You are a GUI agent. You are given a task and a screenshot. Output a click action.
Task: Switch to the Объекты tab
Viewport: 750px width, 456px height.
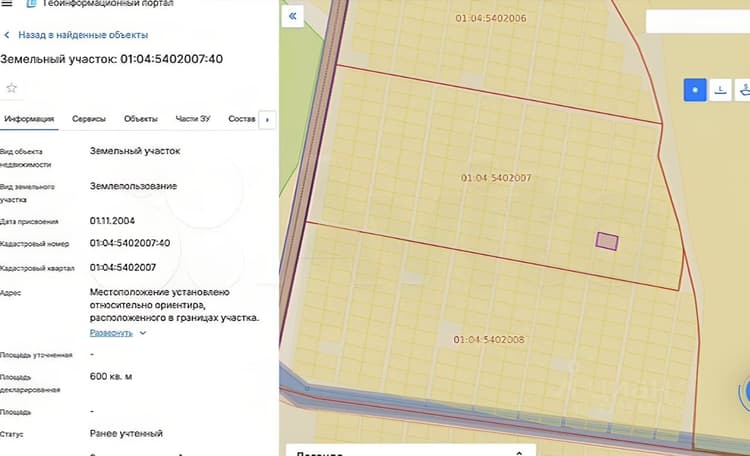pos(141,119)
